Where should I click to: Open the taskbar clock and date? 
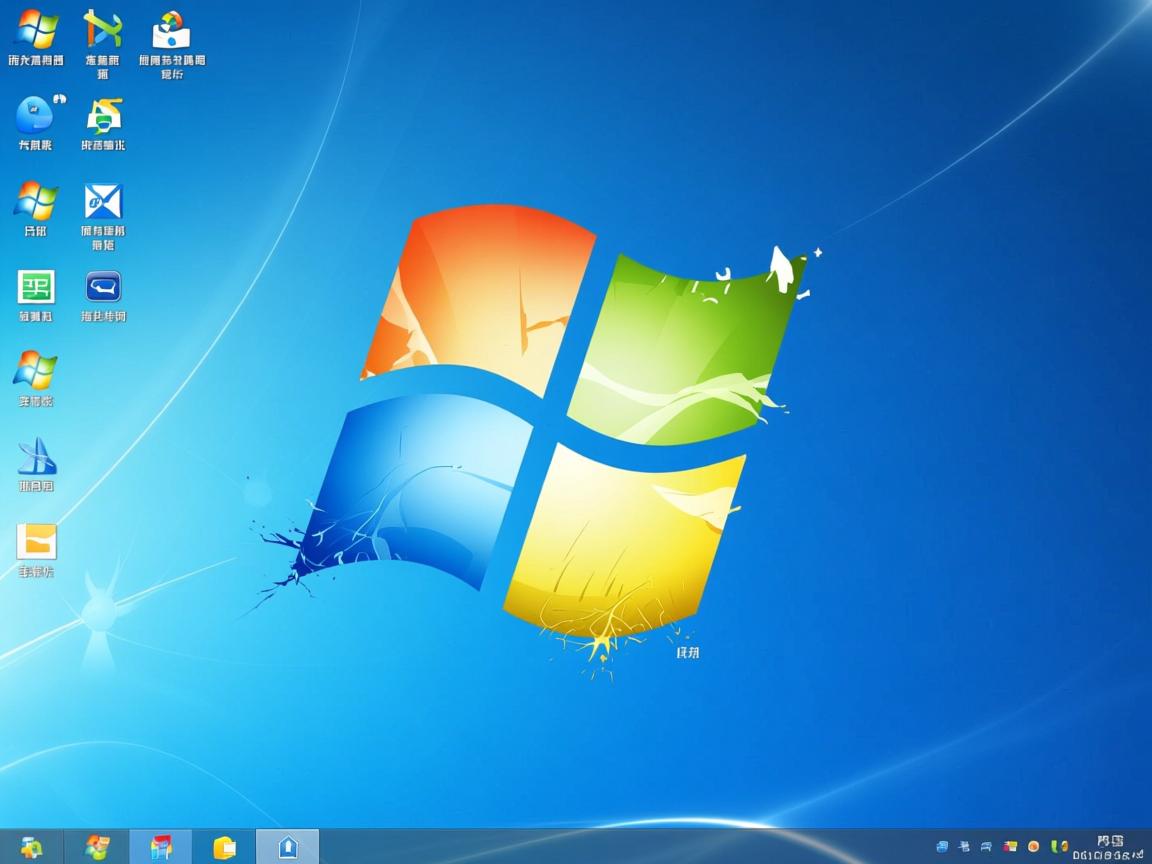click(1109, 848)
